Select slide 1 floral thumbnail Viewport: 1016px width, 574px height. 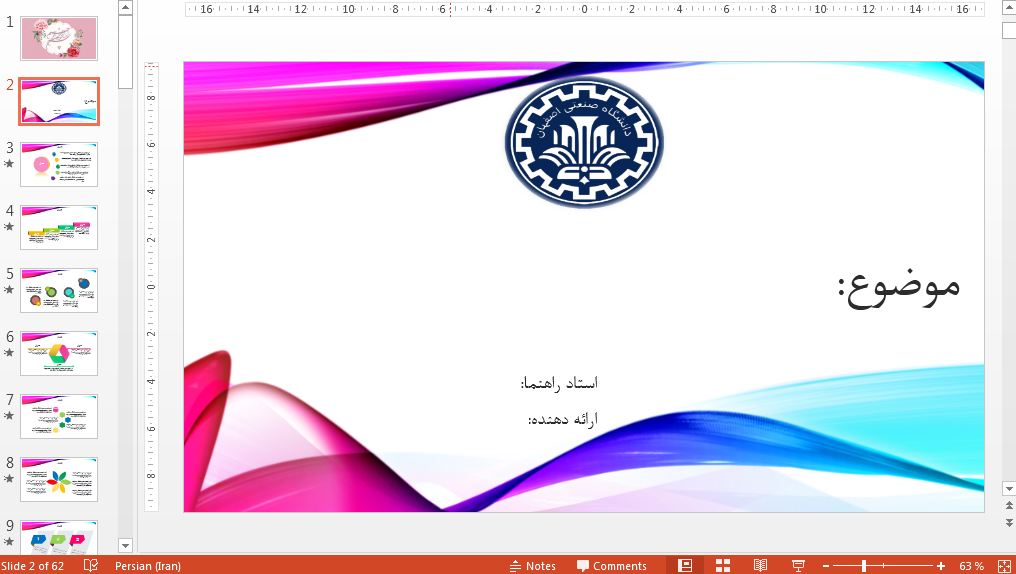click(59, 38)
